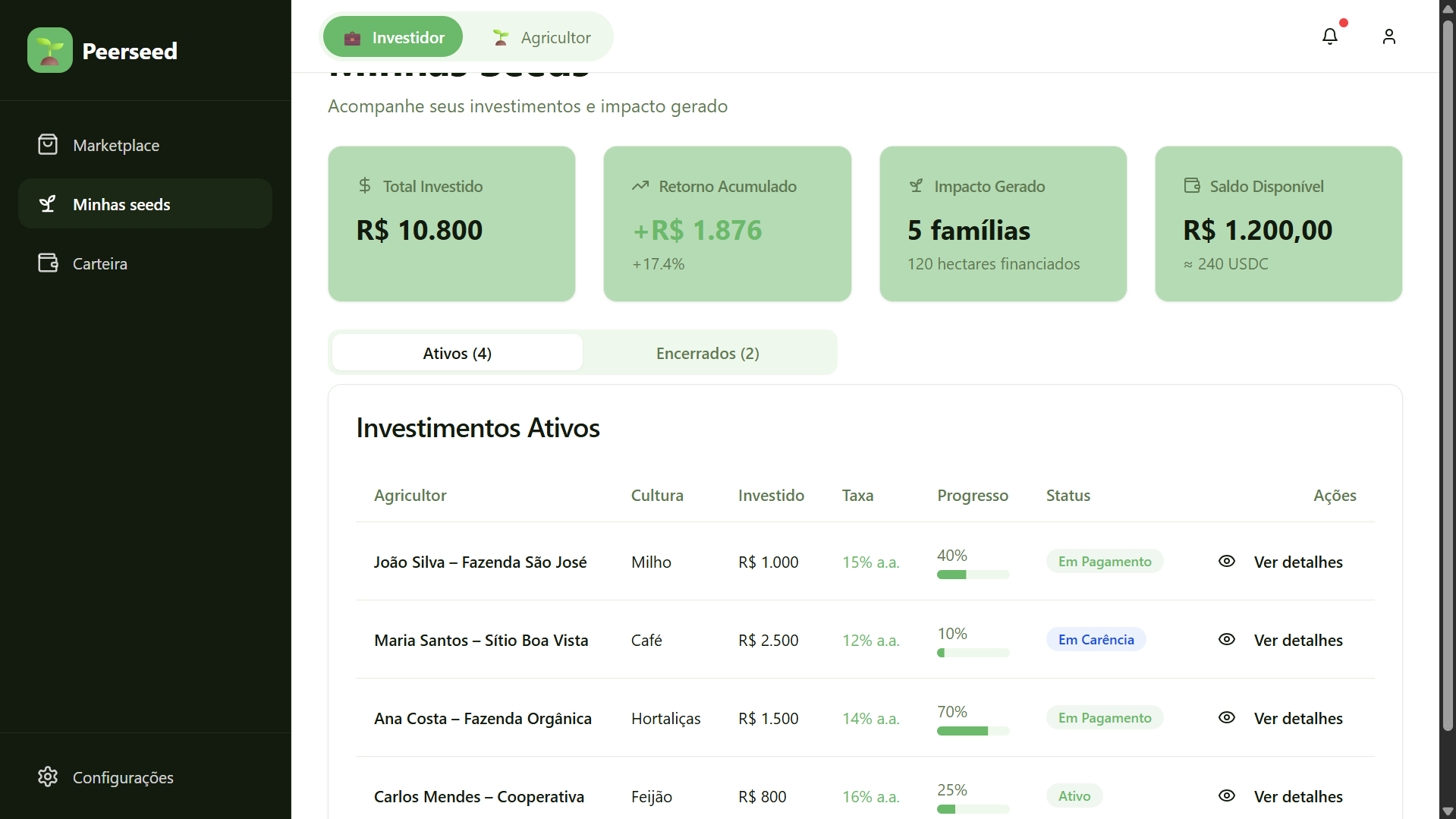Open Ver detalhes for Ana Costa
The width and height of the screenshot is (1456, 819).
pyautogui.click(x=1297, y=718)
